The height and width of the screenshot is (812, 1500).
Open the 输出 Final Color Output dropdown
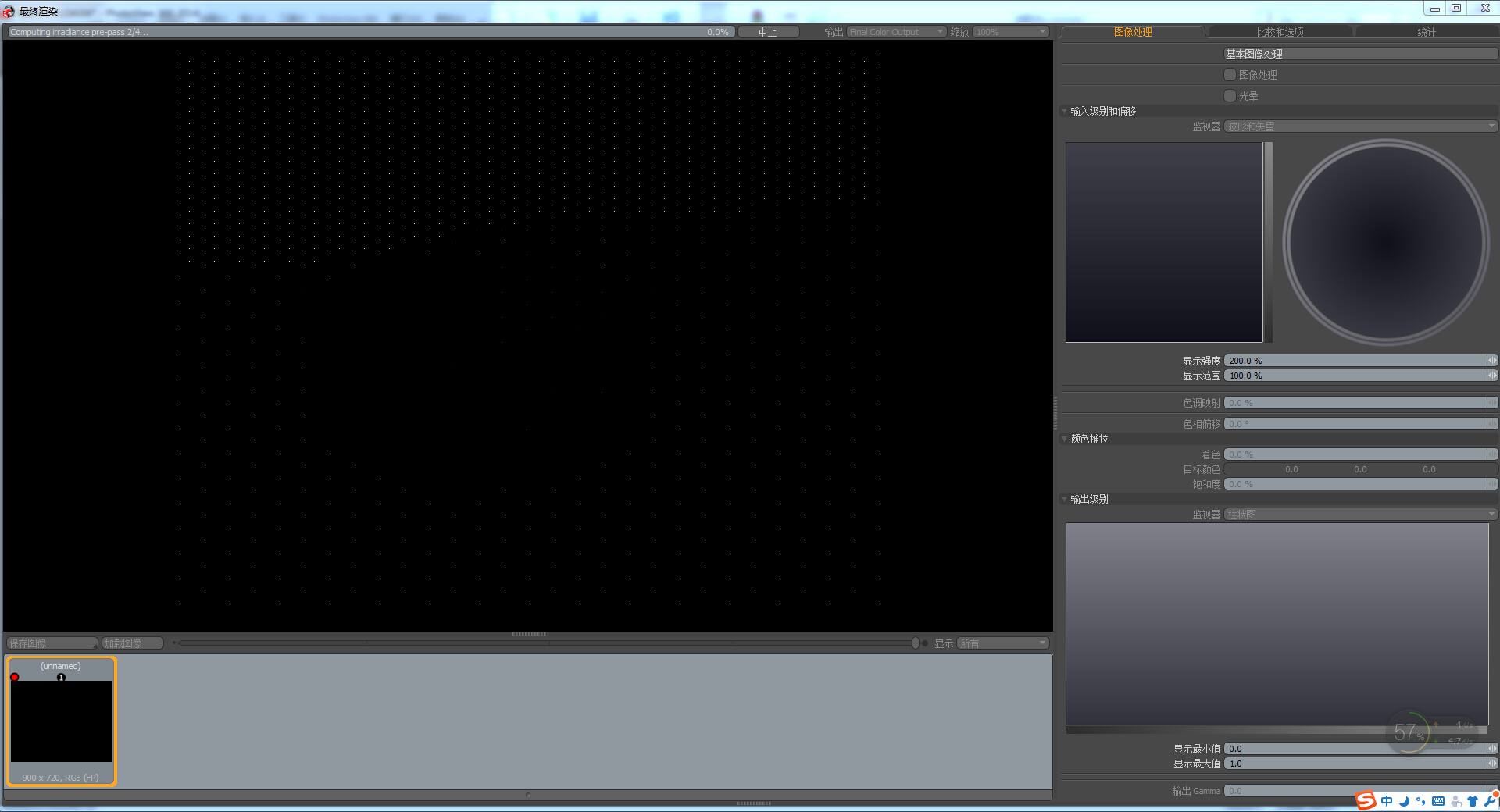[x=896, y=32]
